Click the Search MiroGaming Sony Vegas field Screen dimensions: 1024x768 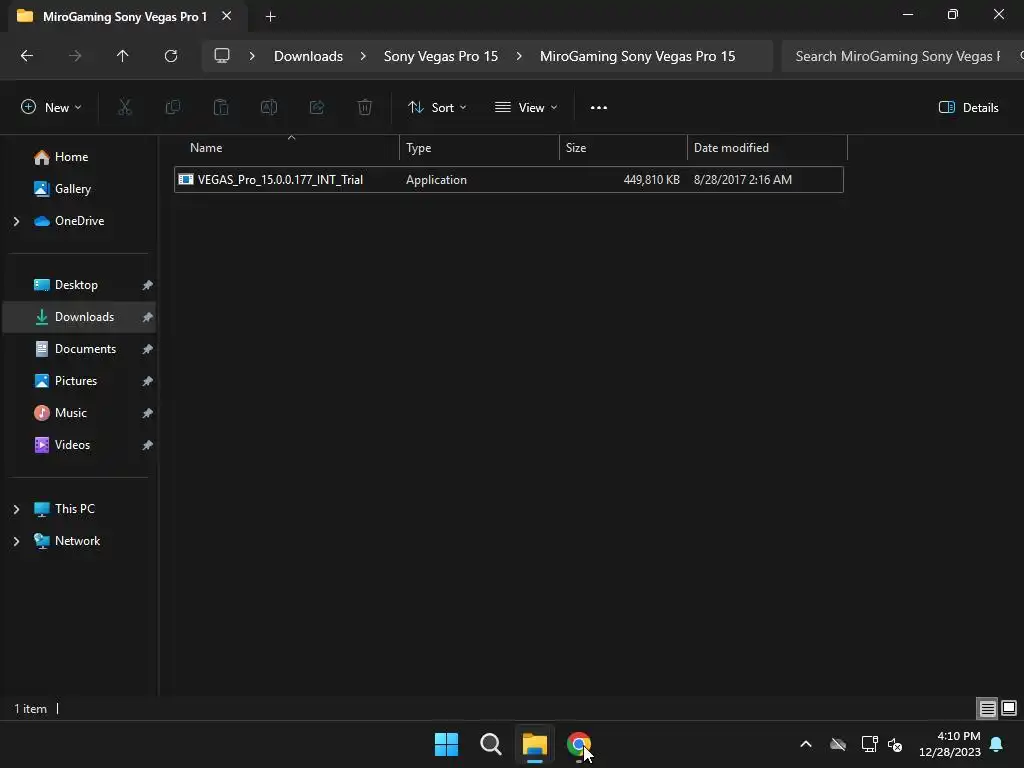[x=901, y=56]
